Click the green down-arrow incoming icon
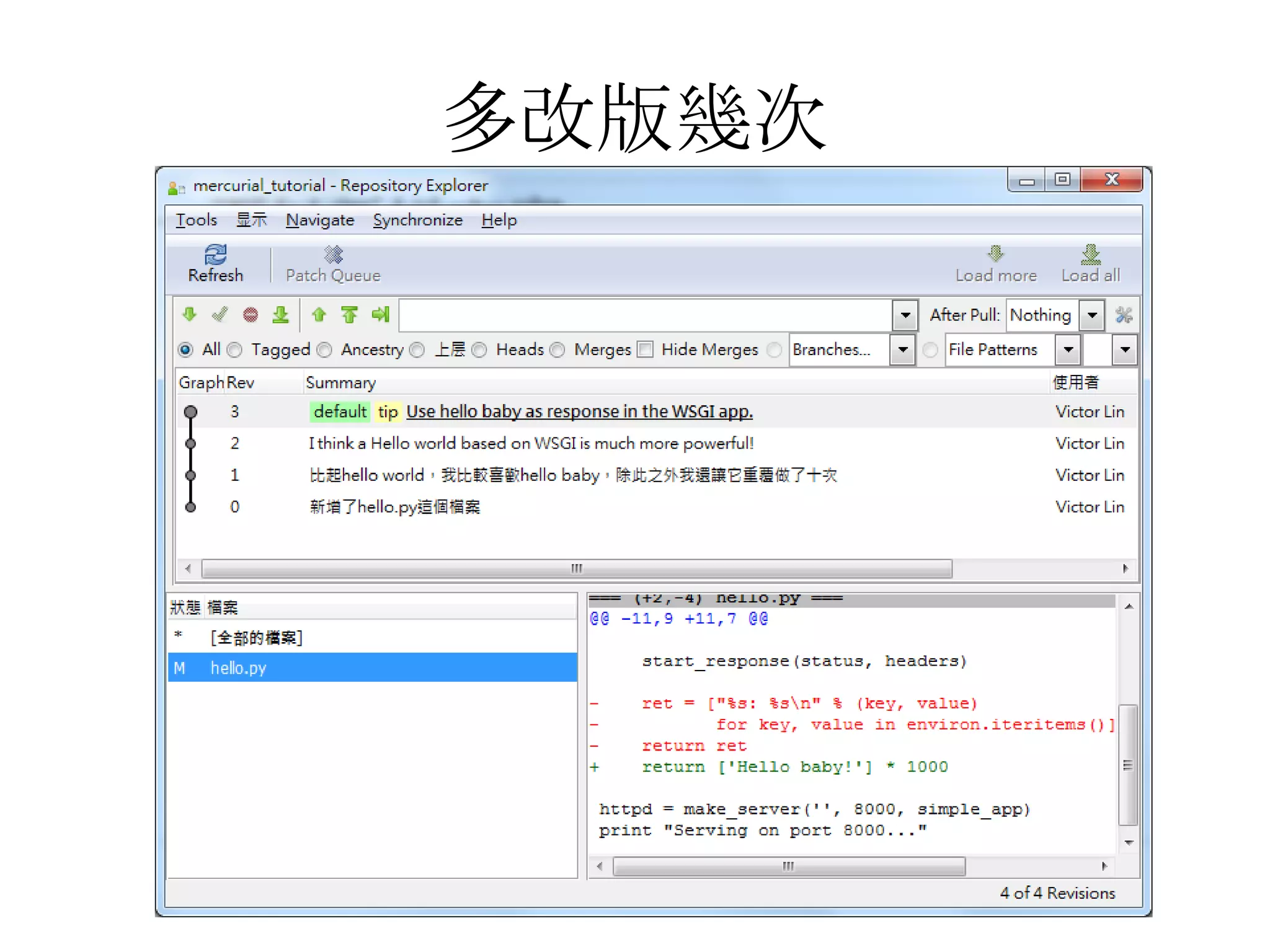This screenshot has height=952, width=1270. click(x=190, y=315)
